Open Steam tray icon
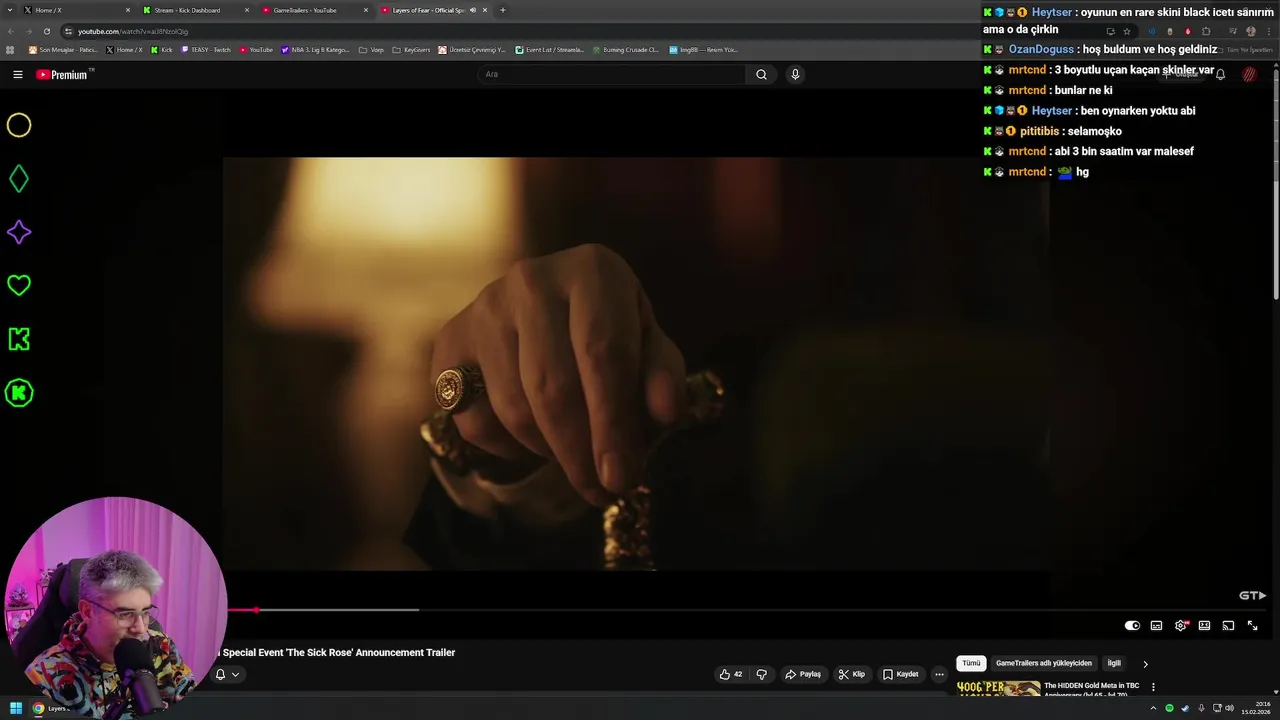1280x720 pixels. [x=1184, y=708]
